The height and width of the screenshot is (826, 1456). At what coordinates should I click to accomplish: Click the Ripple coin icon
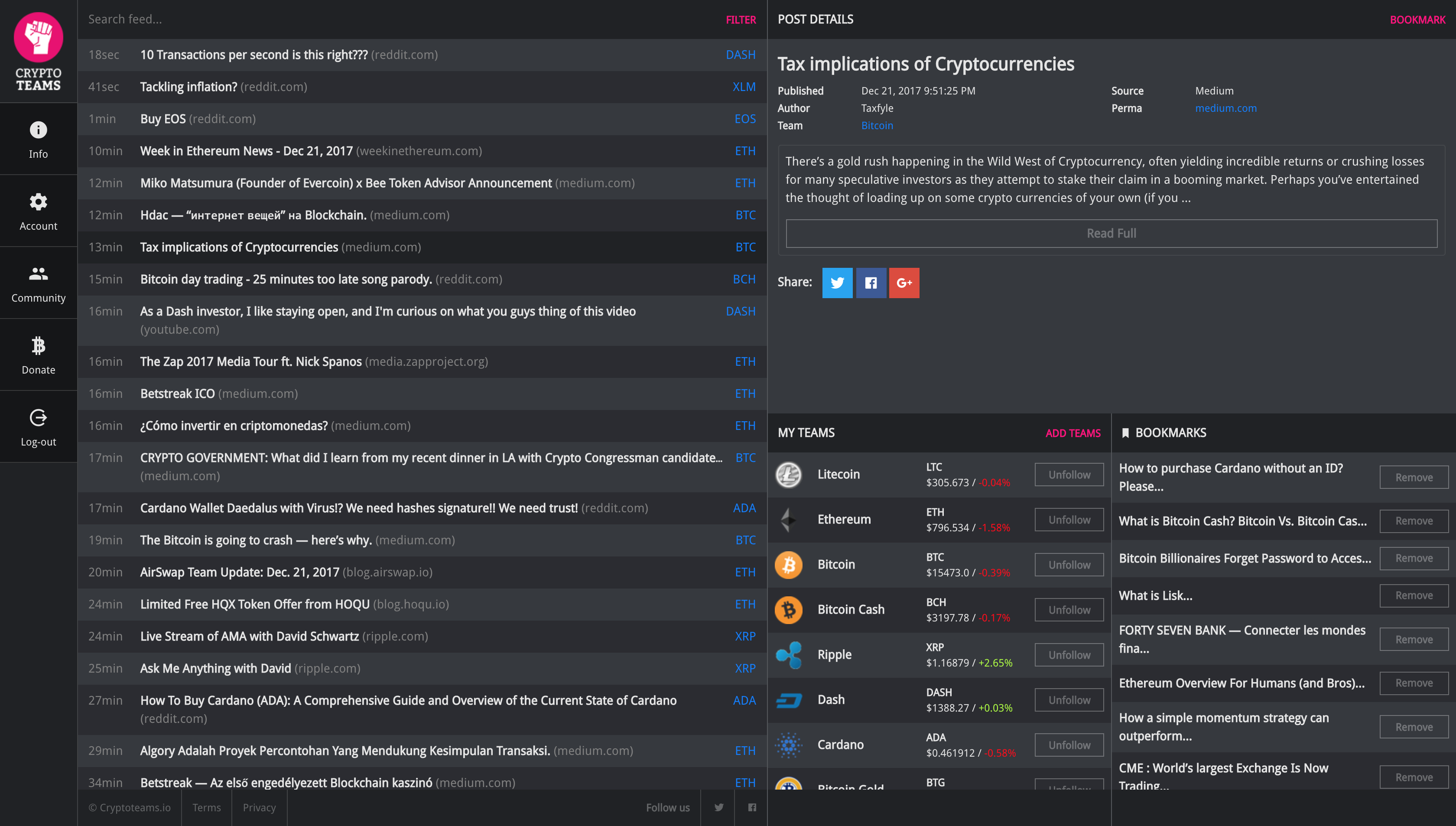click(788, 655)
